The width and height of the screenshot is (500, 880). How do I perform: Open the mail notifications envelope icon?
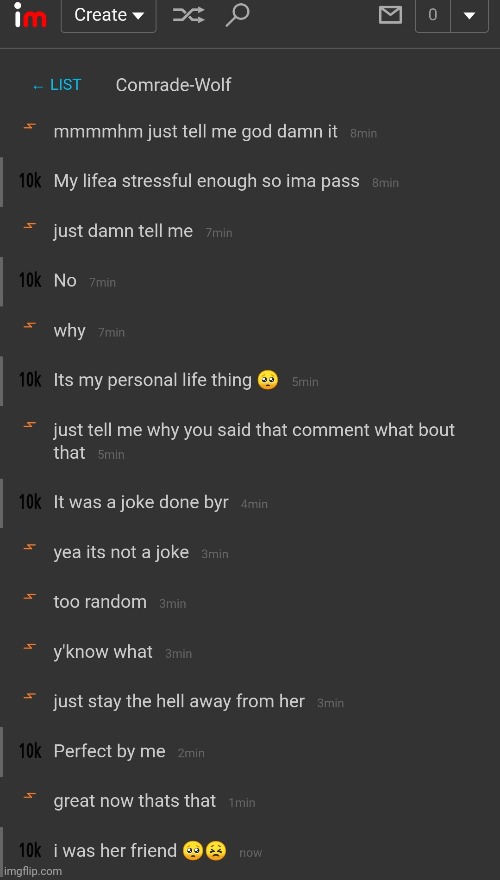coord(391,15)
